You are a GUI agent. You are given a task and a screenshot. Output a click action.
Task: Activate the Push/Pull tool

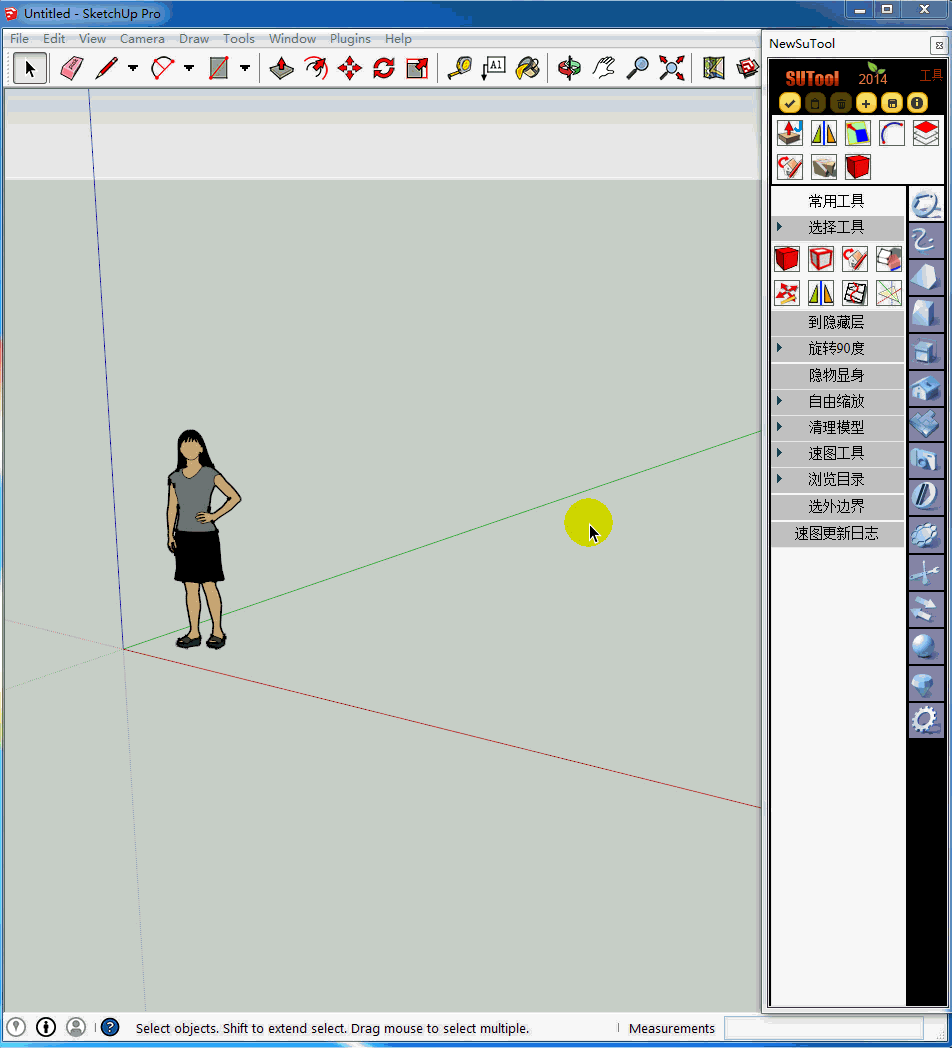281,68
